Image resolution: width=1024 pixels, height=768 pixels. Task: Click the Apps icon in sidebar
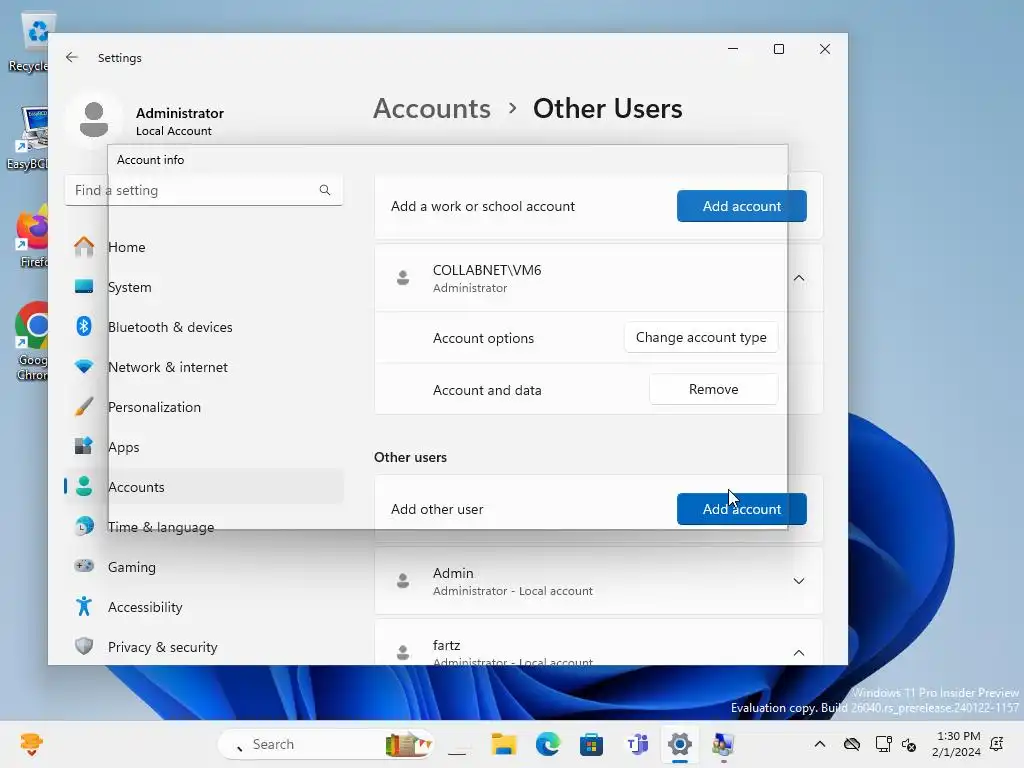84,446
